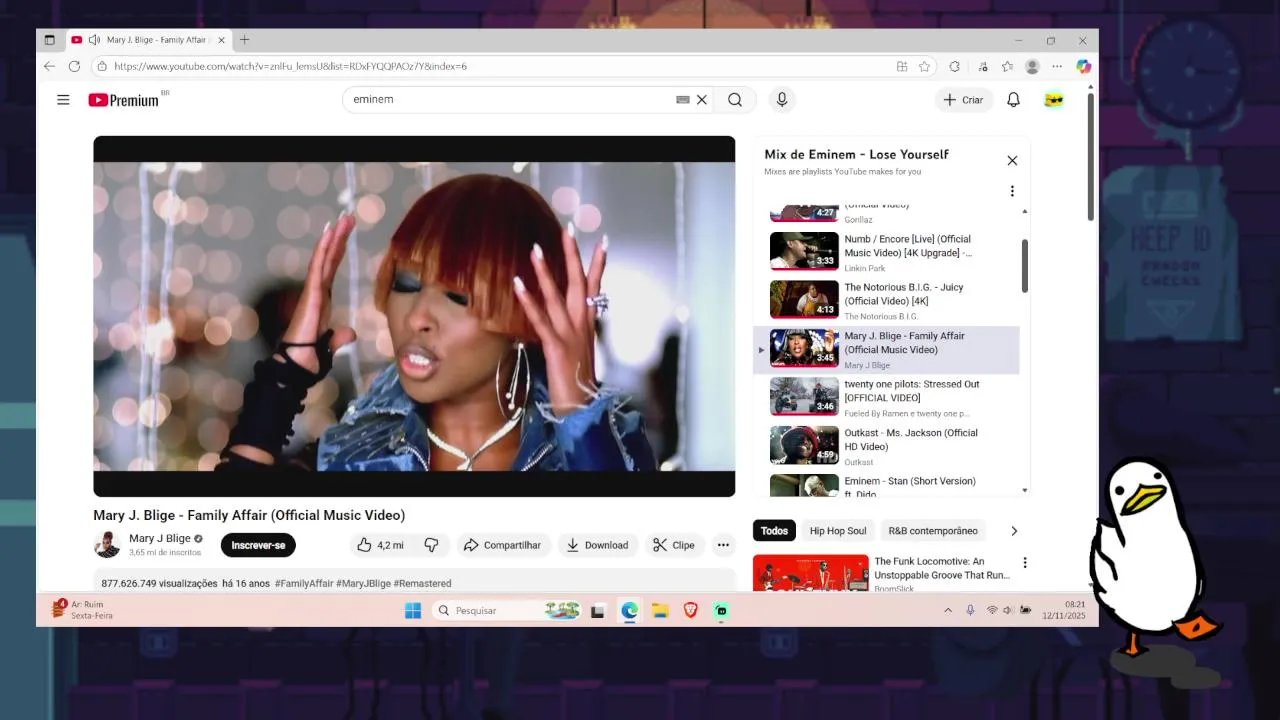Show hidden system tray icons chevron
This screenshot has width=1280, height=720.
(948, 610)
